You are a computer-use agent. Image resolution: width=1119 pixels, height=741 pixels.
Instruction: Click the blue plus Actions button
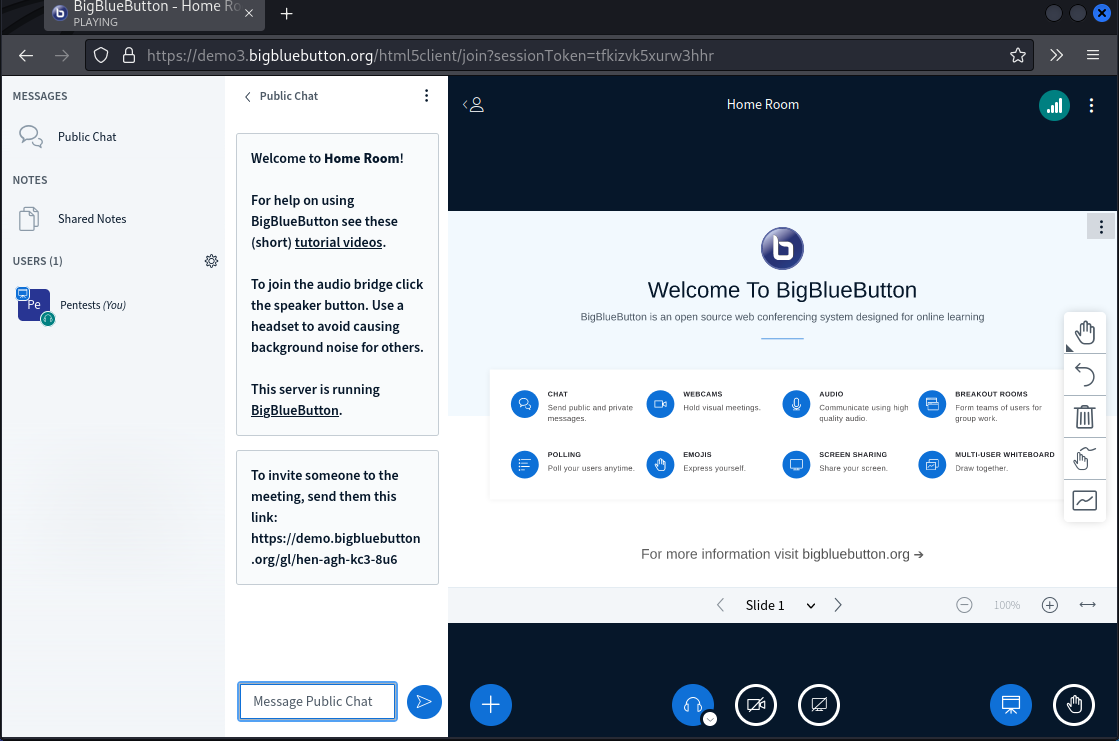490,704
